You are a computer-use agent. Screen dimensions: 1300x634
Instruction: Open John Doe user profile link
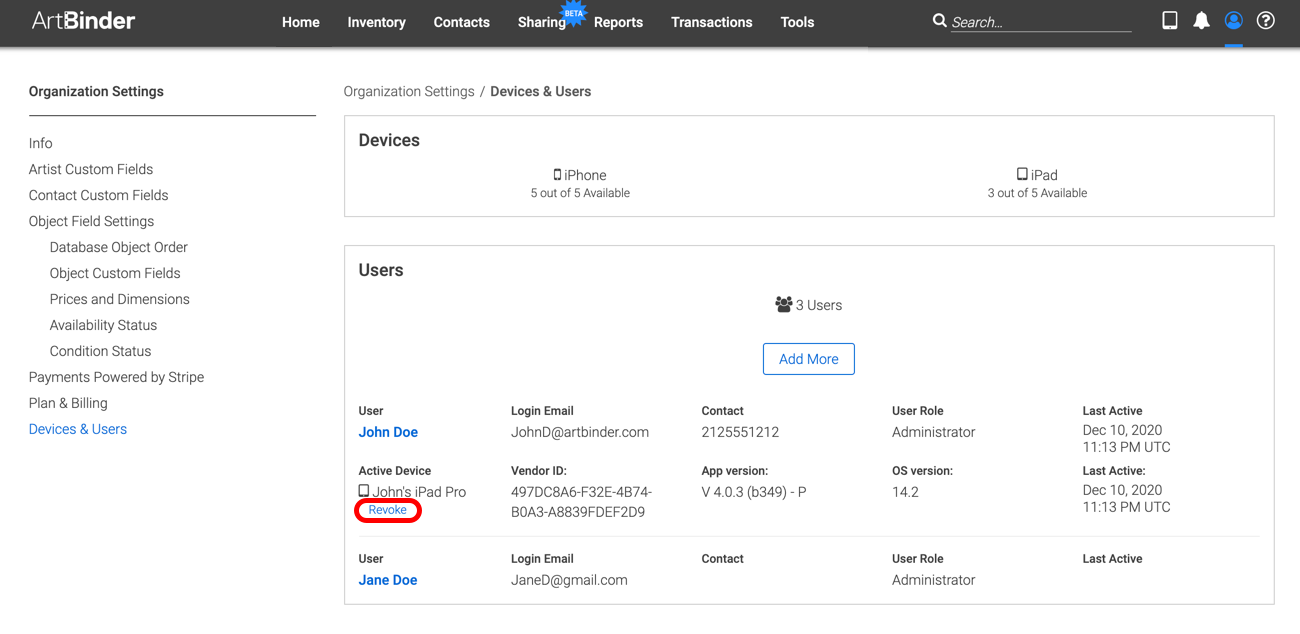[388, 432]
